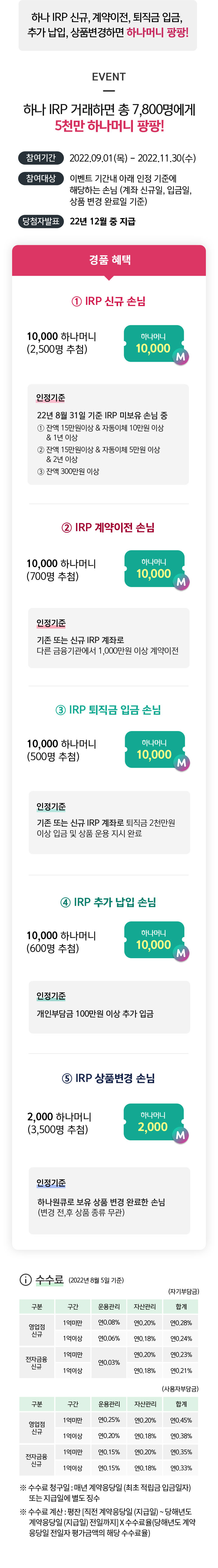Click the 당첨자발표 label pill
Image resolution: width=218 pixels, height=1568 pixels.
click(x=41, y=222)
